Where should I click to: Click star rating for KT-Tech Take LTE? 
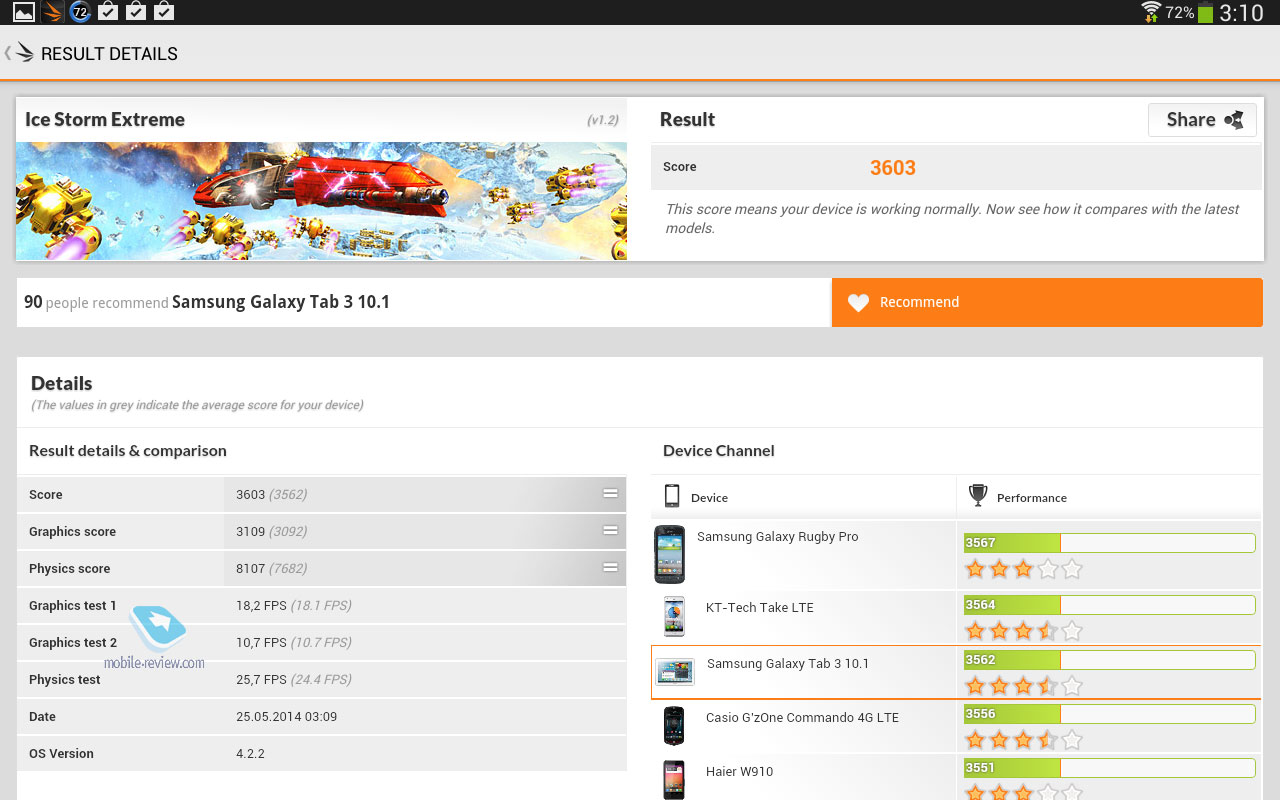(x=1024, y=631)
